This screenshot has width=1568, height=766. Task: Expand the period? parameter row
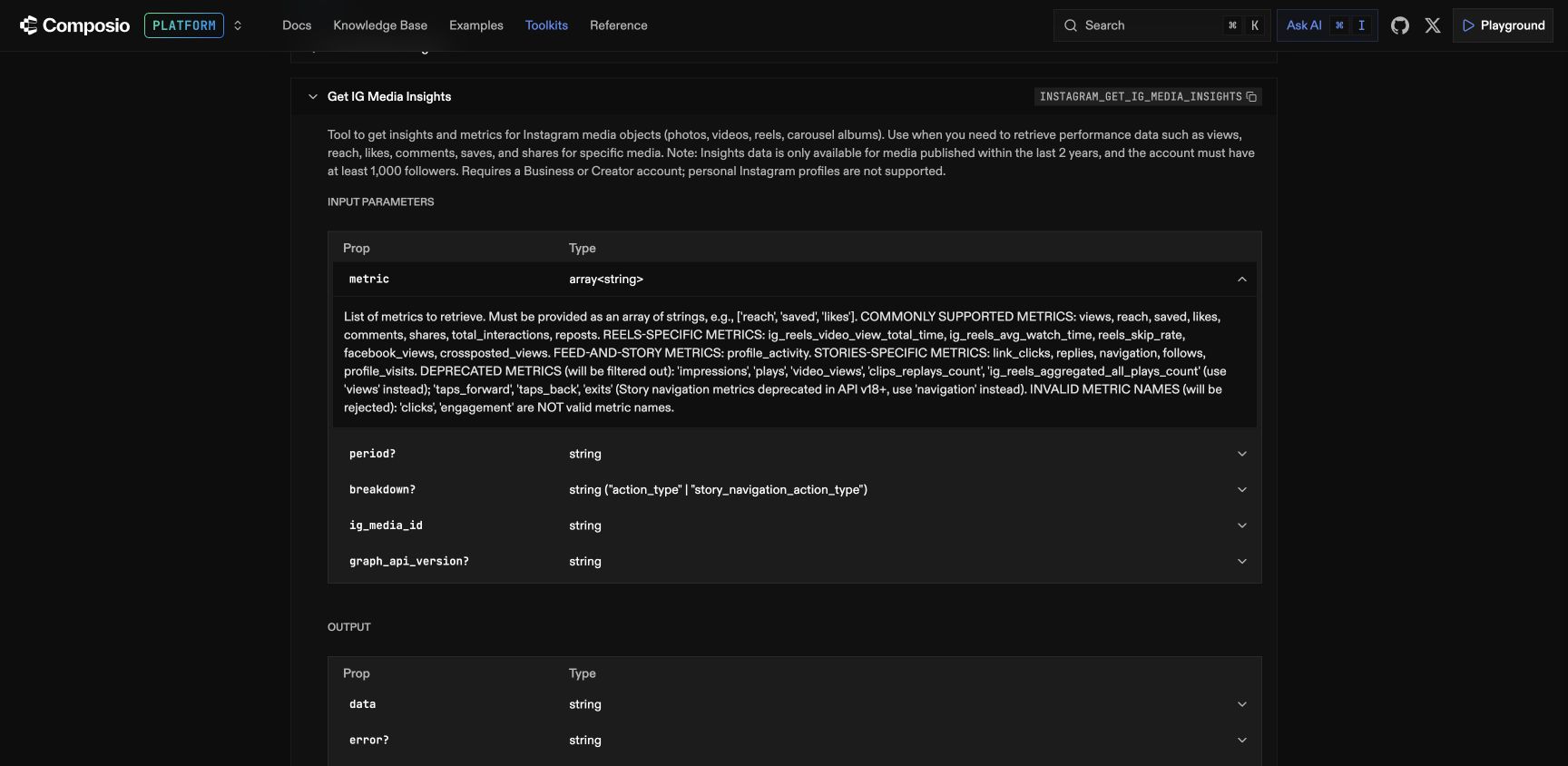click(795, 454)
